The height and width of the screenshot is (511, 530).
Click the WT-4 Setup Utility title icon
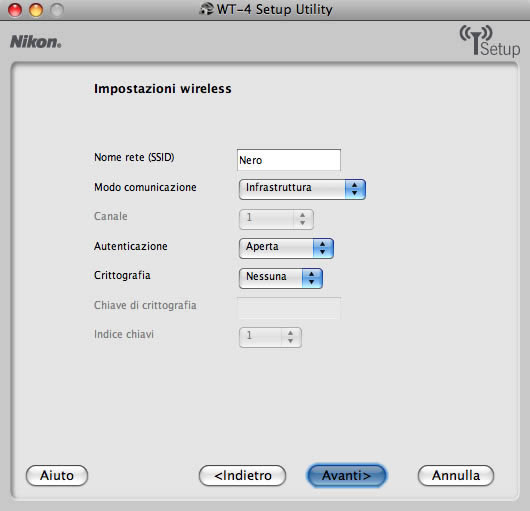tap(206, 9)
